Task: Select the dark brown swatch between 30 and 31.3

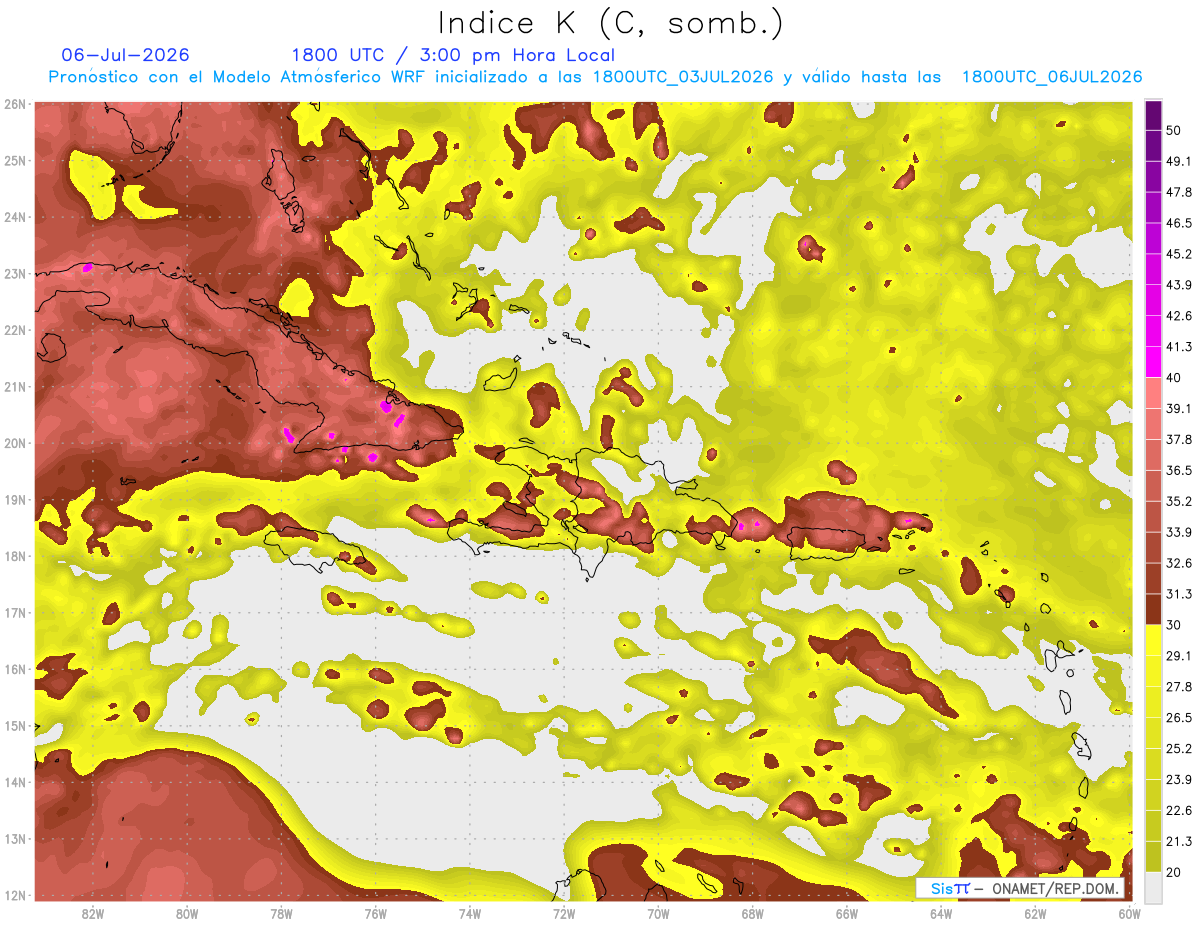Action: [1153, 609]
